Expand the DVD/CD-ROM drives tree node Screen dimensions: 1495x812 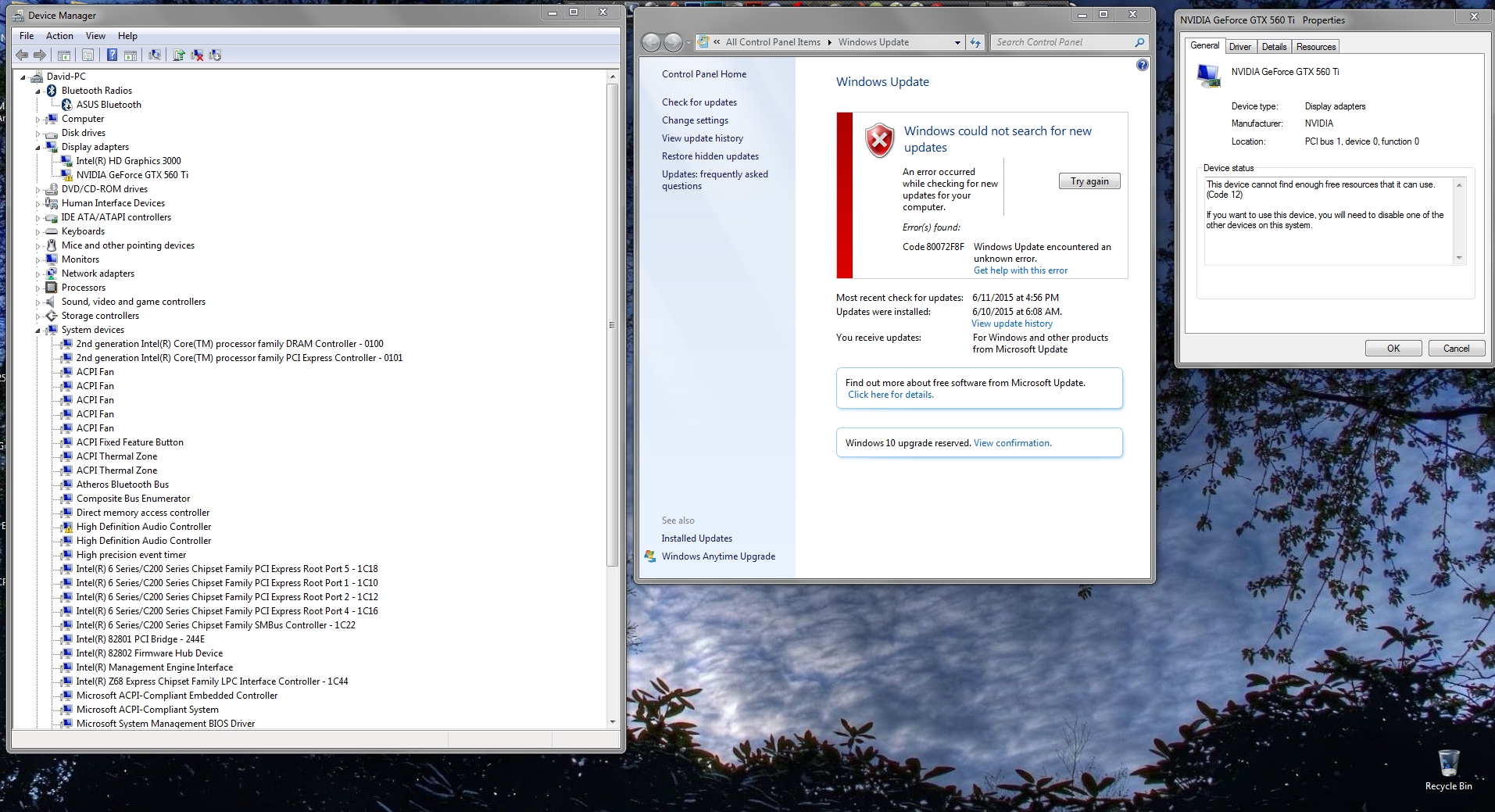[x=38, y=189]
